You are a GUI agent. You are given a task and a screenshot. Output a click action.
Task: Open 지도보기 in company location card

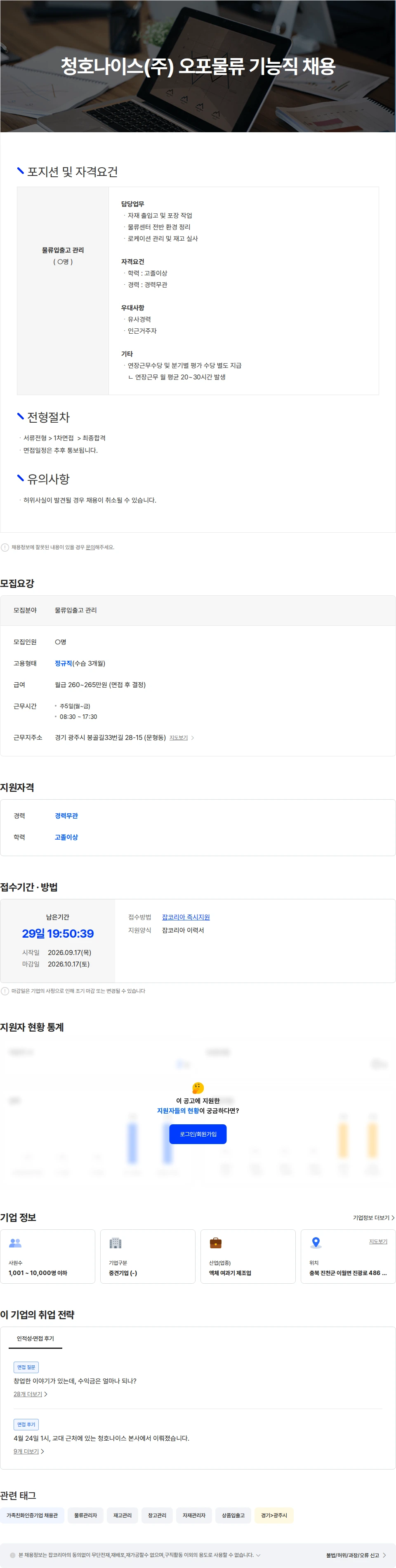pyautogui.click(x=378, y=1241)
